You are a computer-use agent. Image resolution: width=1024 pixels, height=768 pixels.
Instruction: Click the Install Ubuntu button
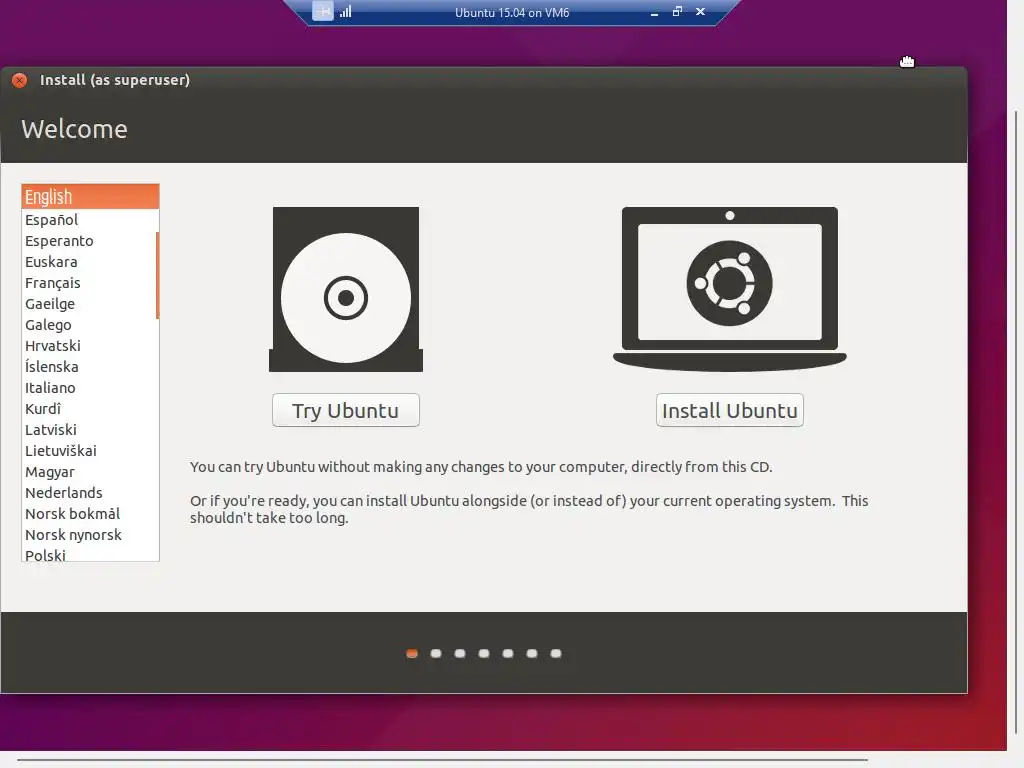pyautogui.click(x=729, y=410)
